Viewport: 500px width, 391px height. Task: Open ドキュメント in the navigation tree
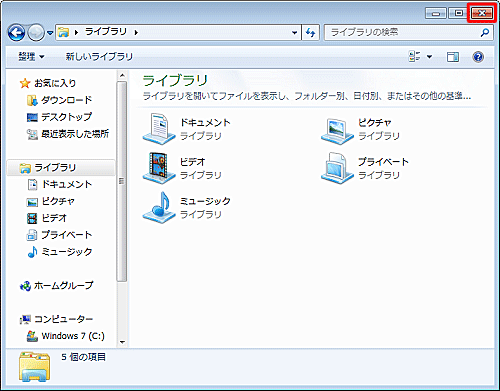(x=67, y=184)
